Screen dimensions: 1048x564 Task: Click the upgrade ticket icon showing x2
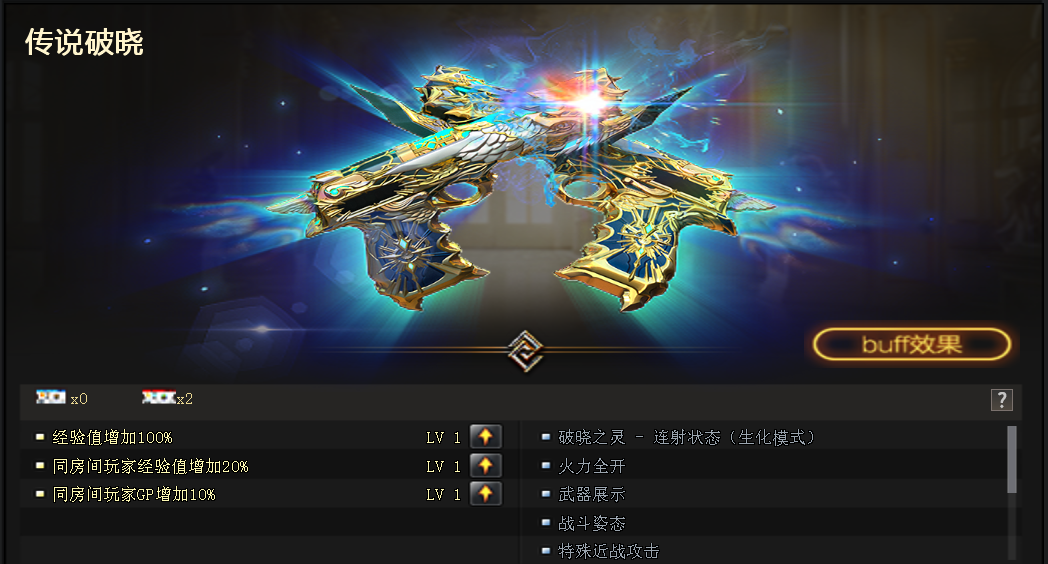[x=158, y=398]
